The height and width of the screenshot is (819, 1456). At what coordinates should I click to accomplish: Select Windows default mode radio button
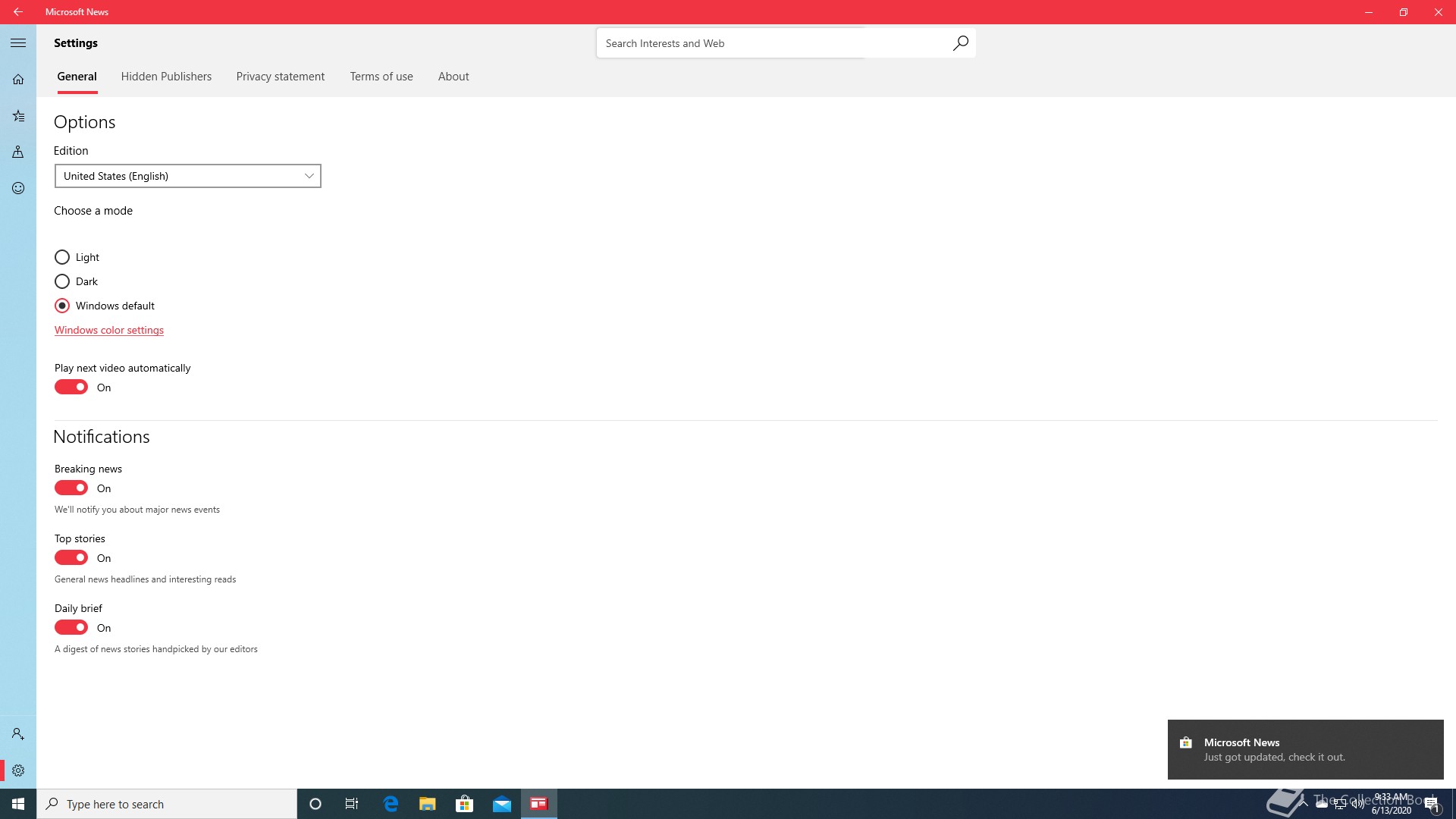tap(62, 306)
